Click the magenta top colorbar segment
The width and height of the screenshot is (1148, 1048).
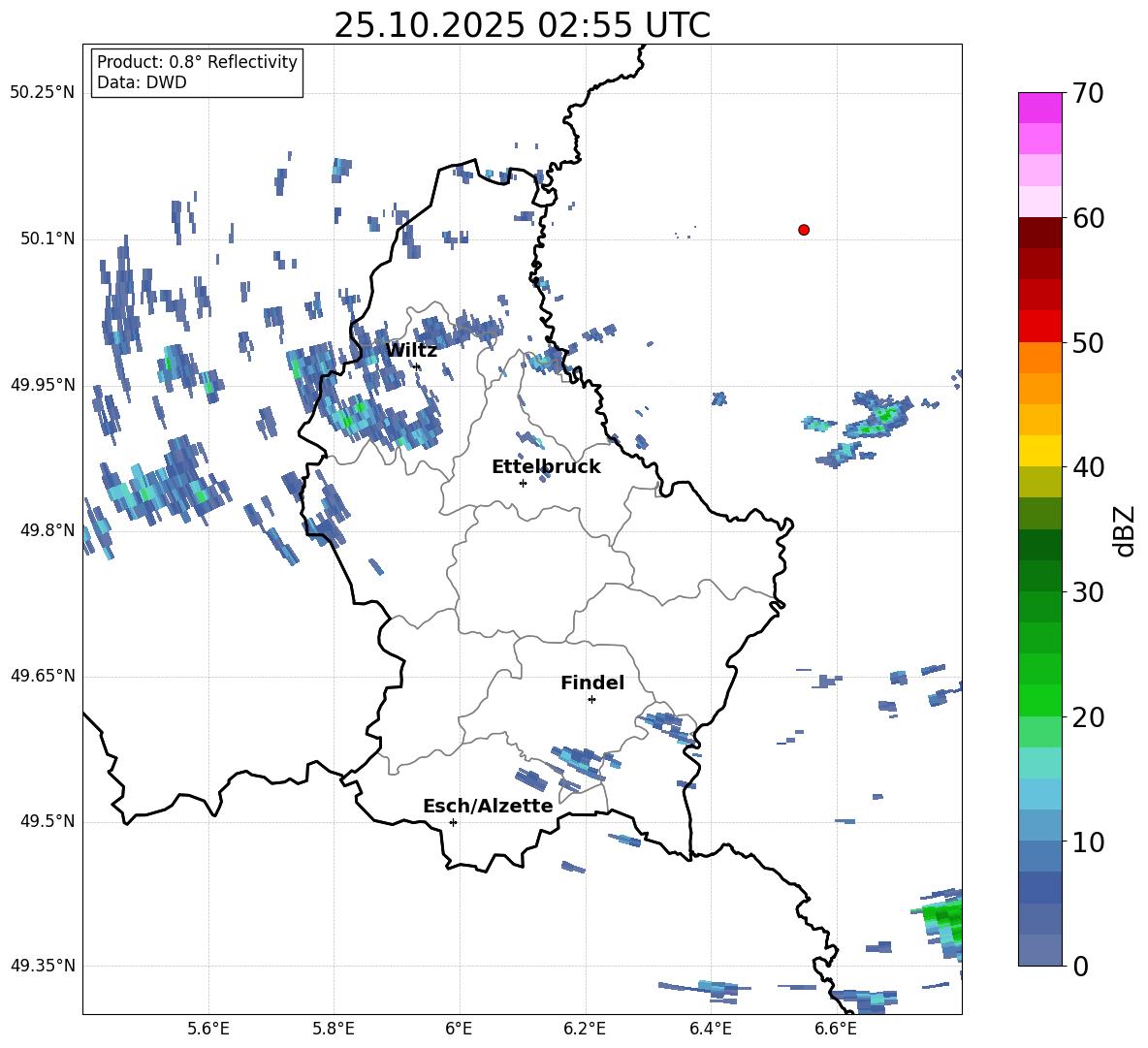coord(1039,108)
